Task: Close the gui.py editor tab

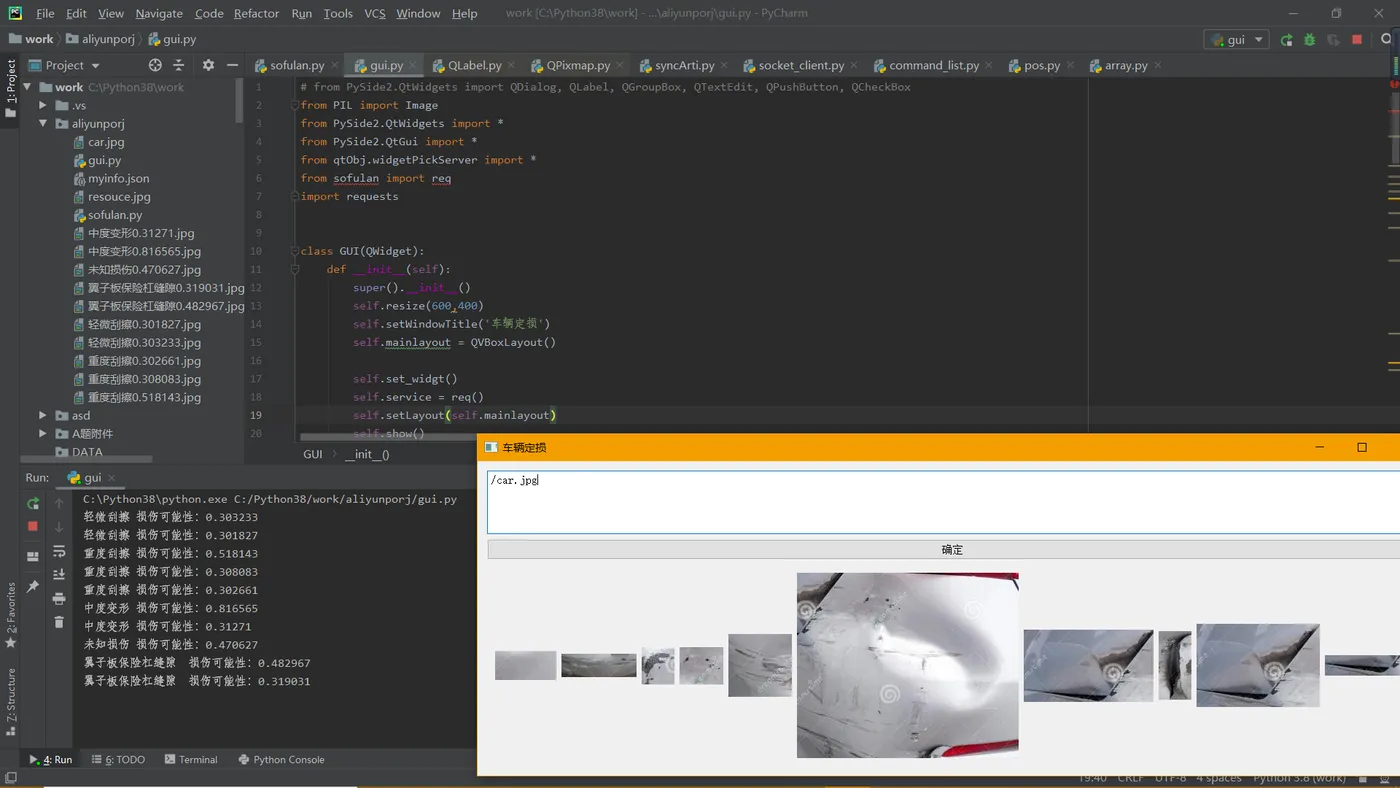Action: pos(413,66)
